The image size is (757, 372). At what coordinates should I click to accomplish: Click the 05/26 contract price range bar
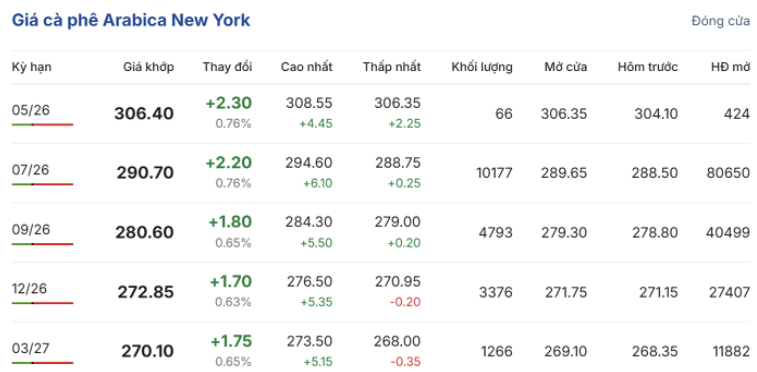42,125
